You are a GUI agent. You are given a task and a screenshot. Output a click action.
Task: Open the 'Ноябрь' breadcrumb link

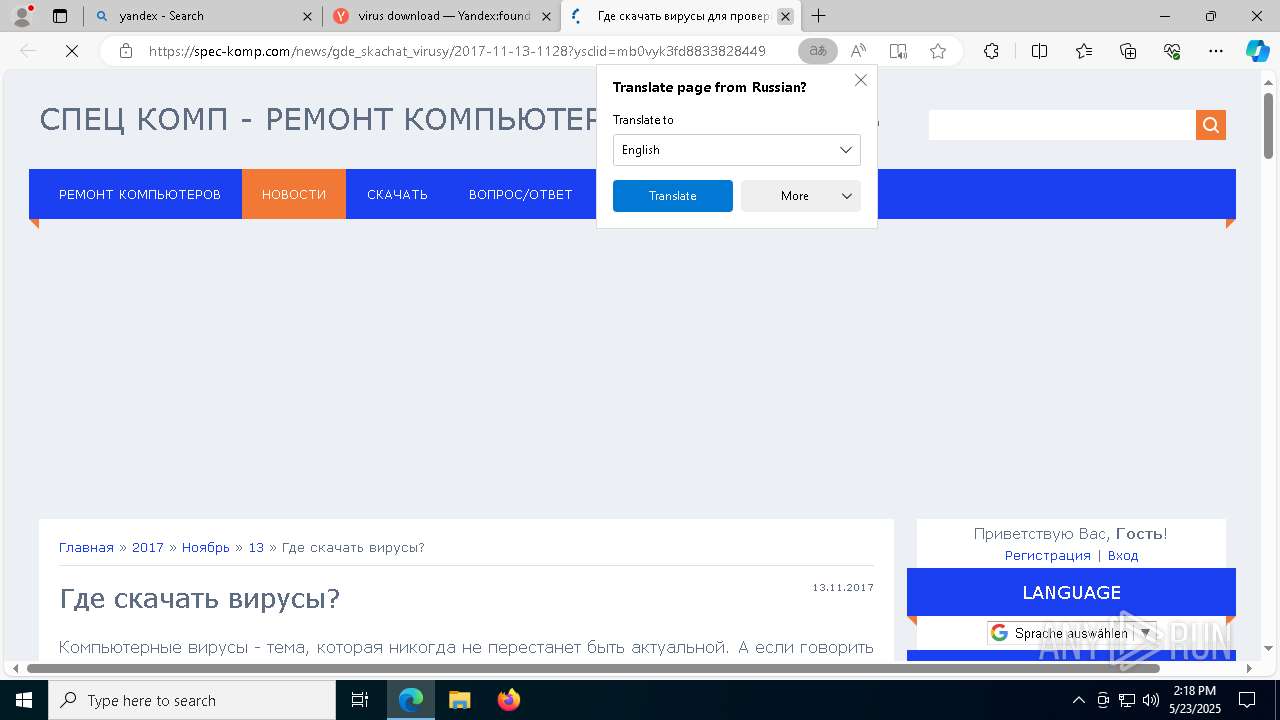(206, 547)
